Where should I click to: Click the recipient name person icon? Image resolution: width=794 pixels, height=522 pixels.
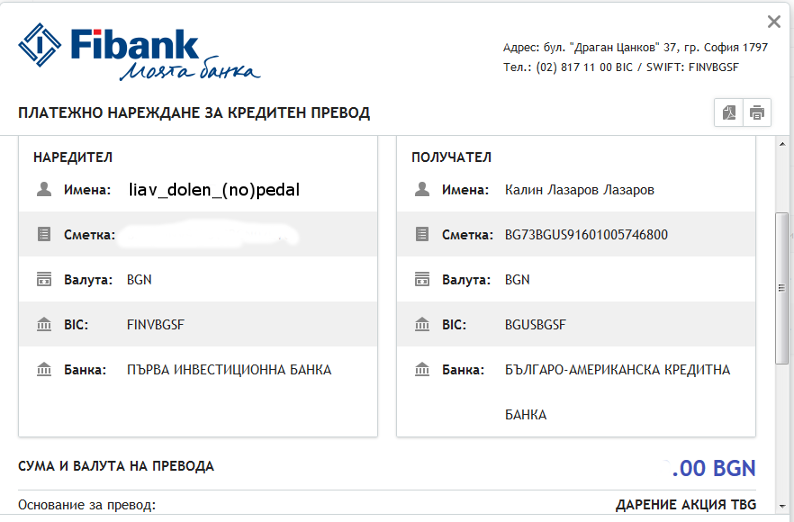[x=422, y=189]
